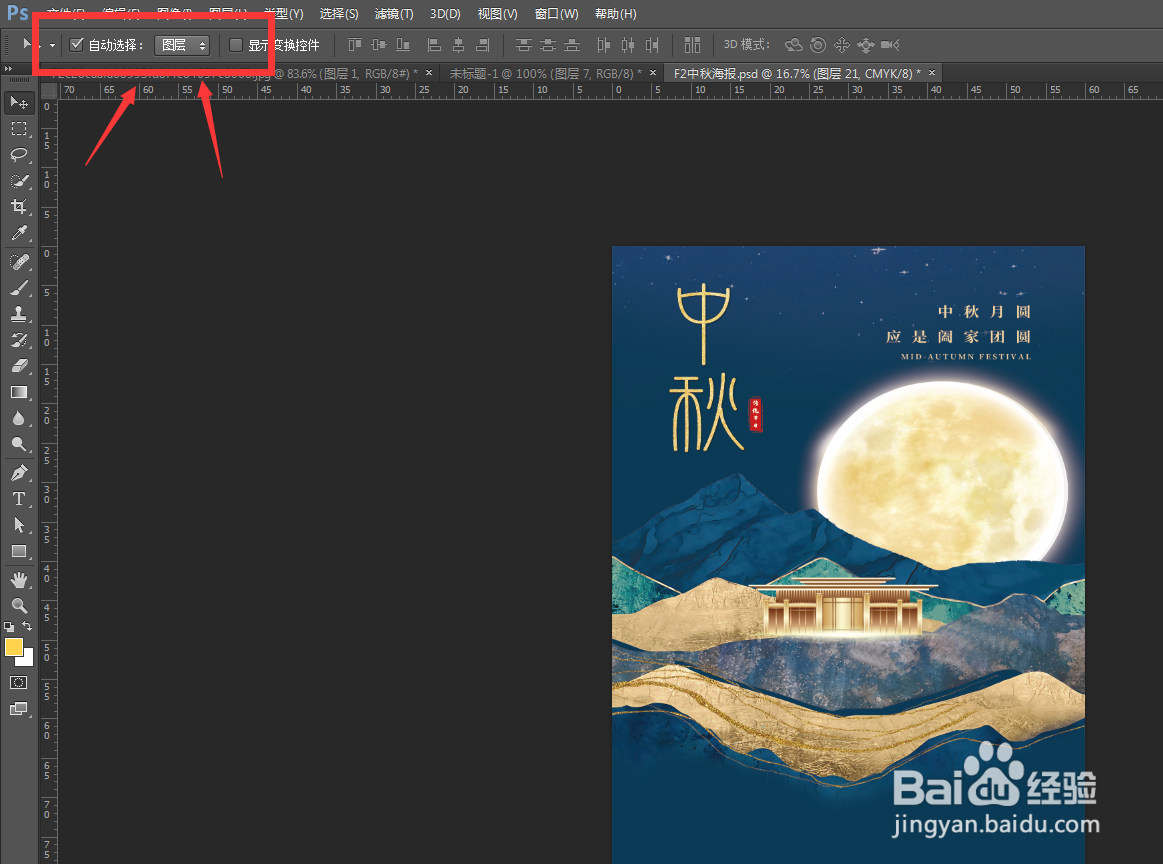Open the 类型(Y) menu

(x=283, y=14)
